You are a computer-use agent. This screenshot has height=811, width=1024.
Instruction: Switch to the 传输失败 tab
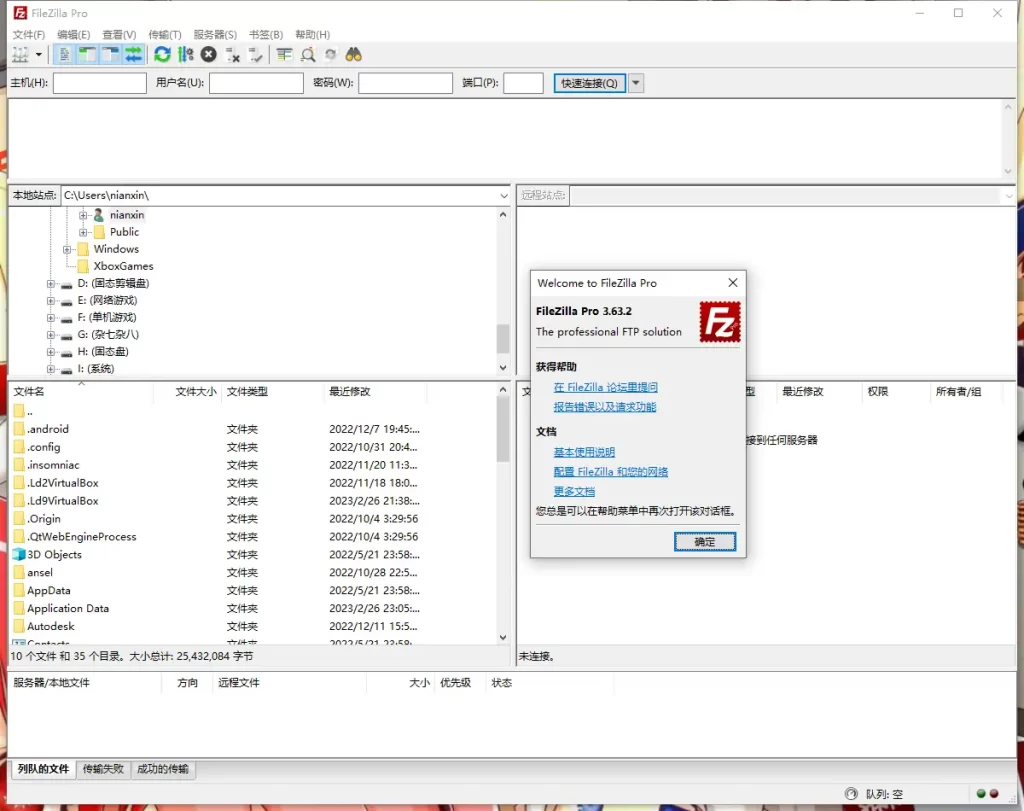tap(103, 769)
